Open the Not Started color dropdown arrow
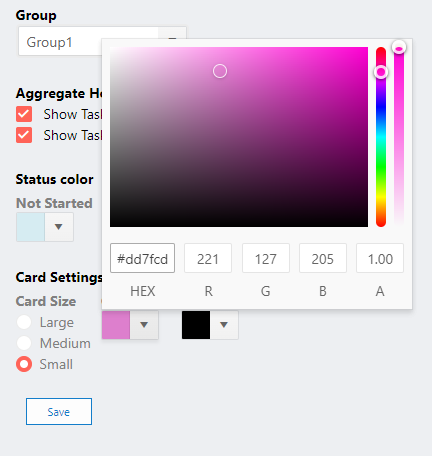This screenshot has width=432, height=456. click(x=59, y=227)
